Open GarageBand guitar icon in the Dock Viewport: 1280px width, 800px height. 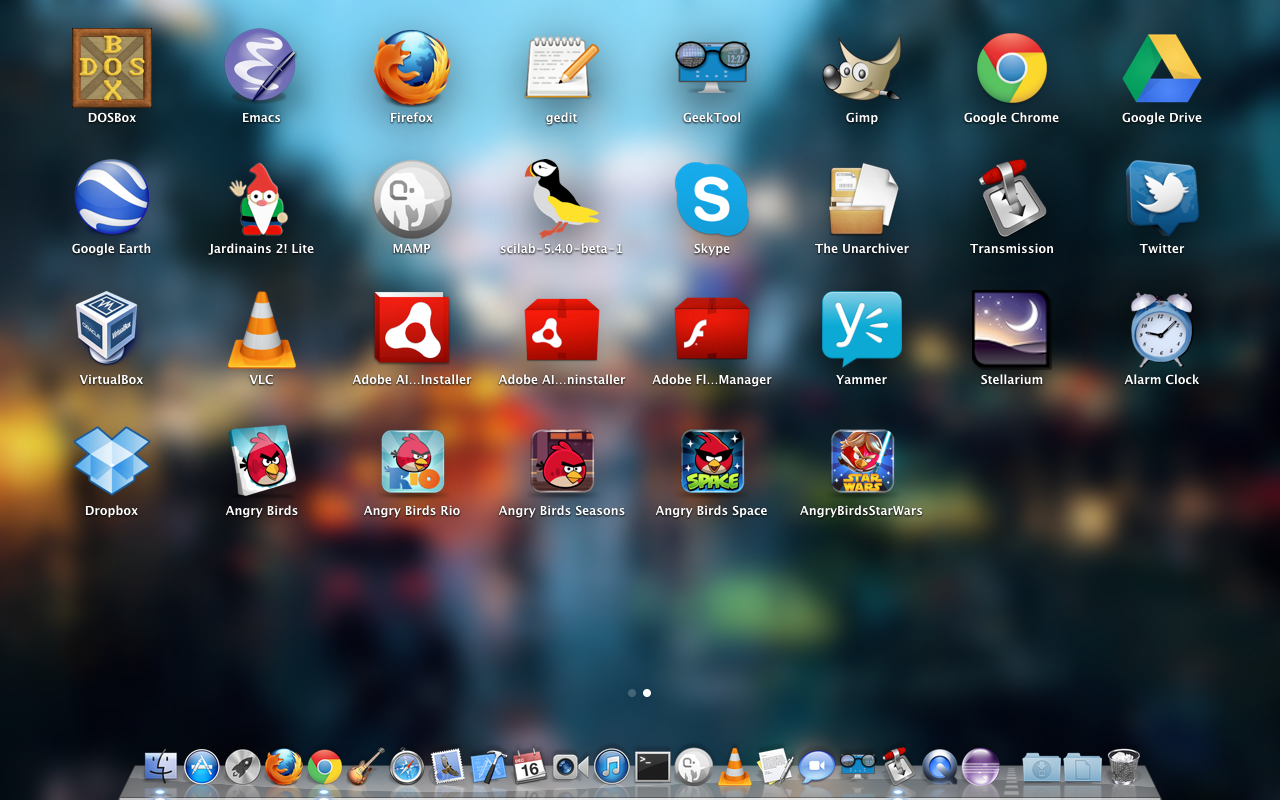coord(366,767)
